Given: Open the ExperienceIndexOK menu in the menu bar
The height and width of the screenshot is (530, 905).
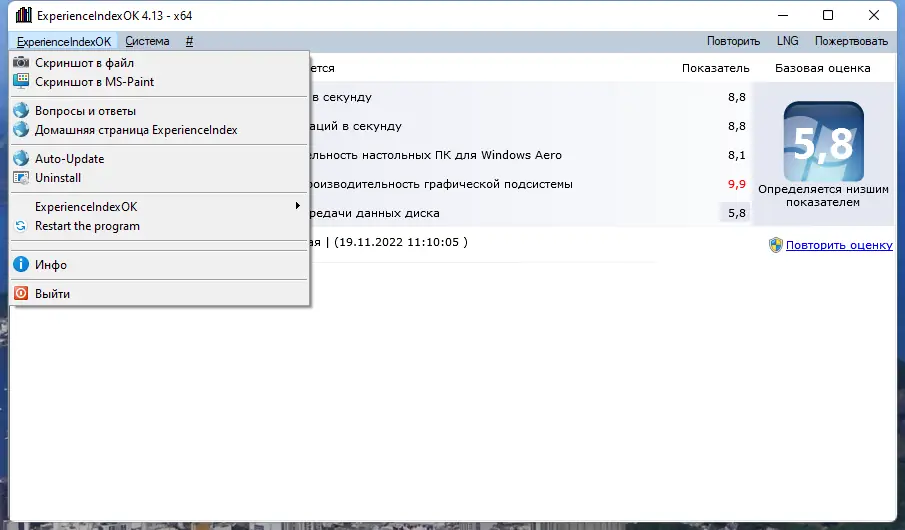Looking at the screenshot, I should [63, 42].
